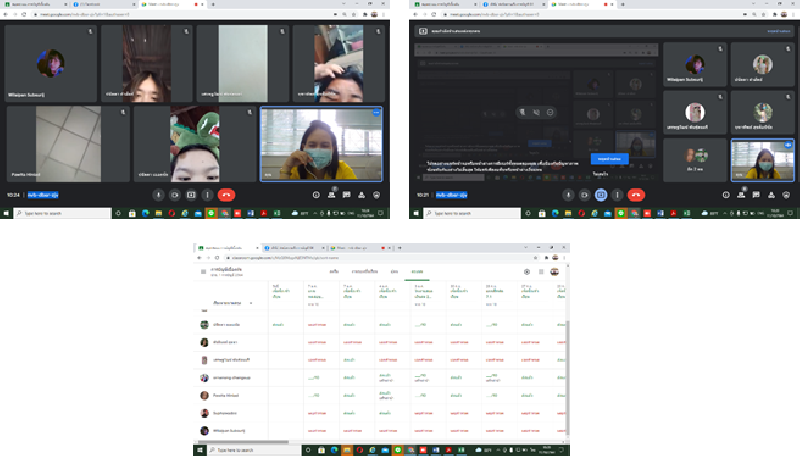This screenshot has width=800, height=456.
Task: Open the Google apps grid in Classroom
Action: pos(541,271)
